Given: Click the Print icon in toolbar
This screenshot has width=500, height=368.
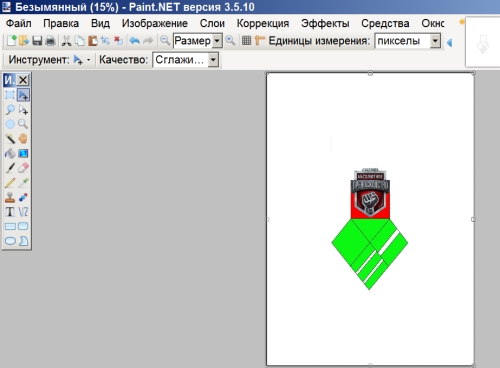Looking at the screenshot, I should click(50, 41).
